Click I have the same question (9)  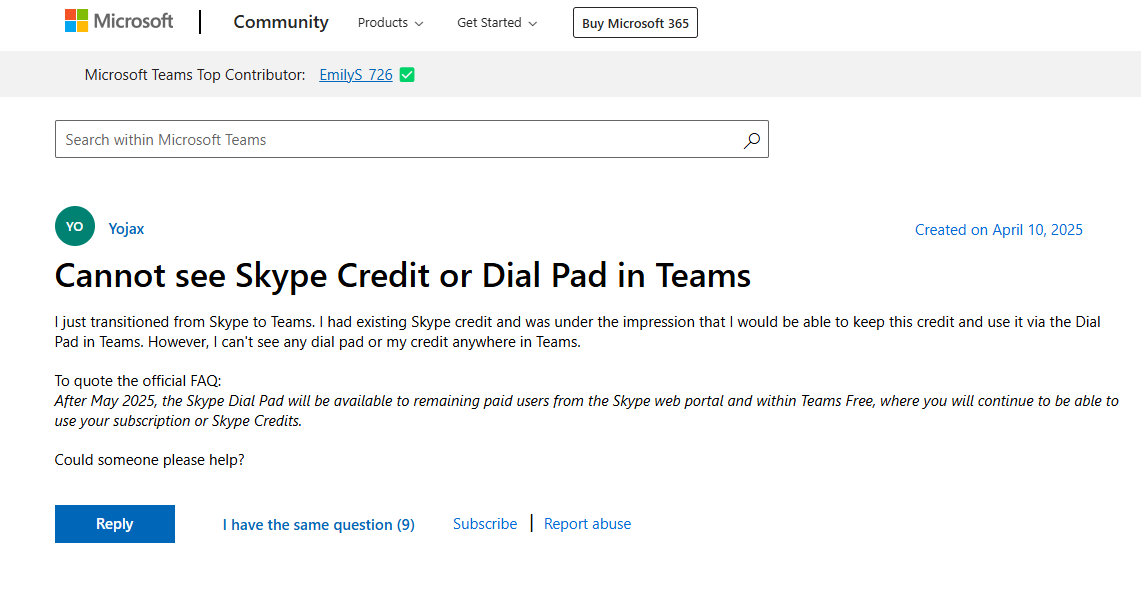tap(319, 525)
